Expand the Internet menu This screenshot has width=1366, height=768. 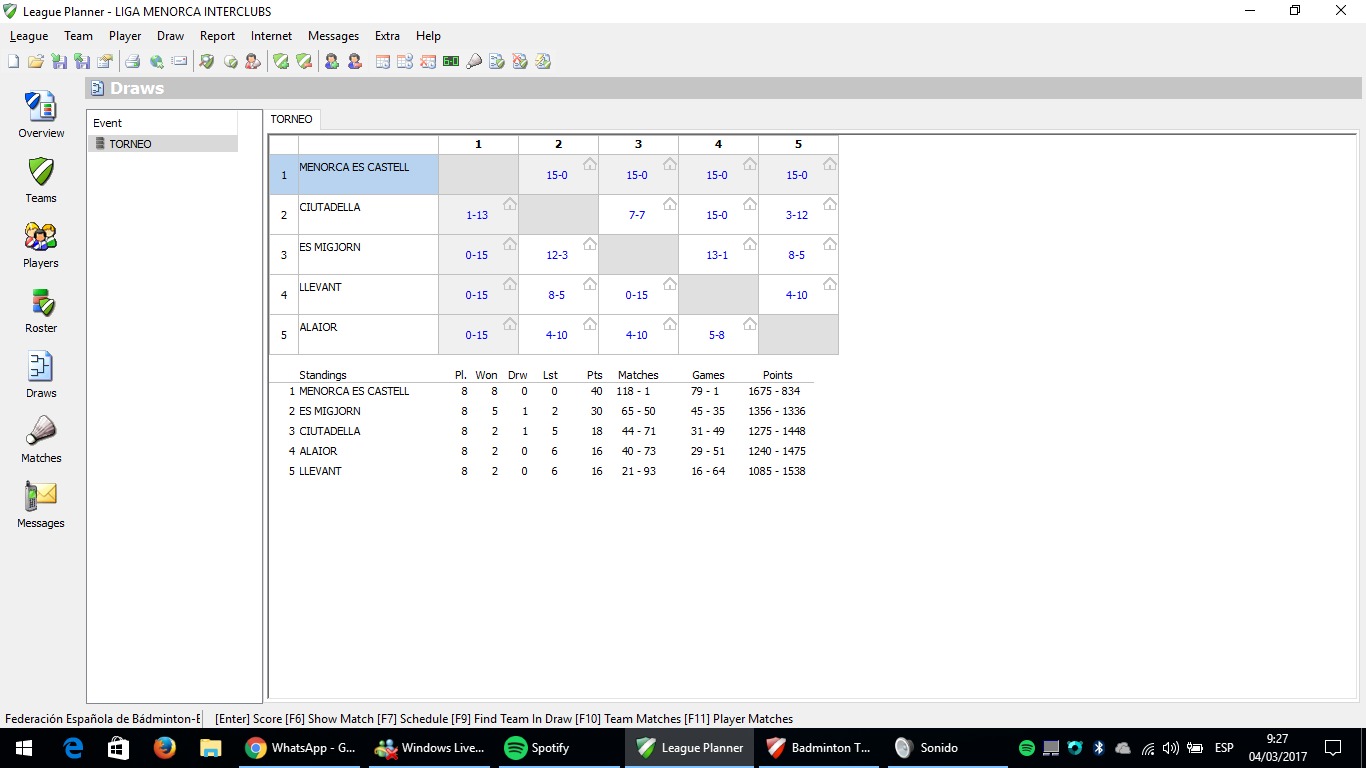[x=271, y=36]
